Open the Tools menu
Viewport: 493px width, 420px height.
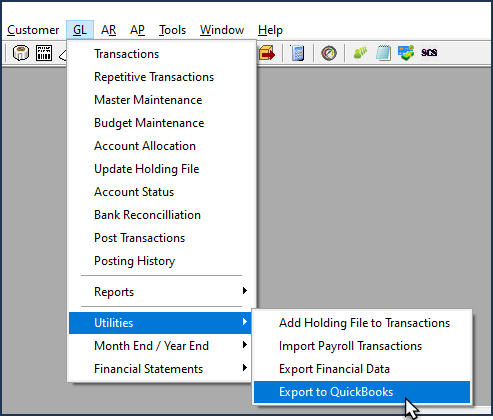(x=172, y=30)
